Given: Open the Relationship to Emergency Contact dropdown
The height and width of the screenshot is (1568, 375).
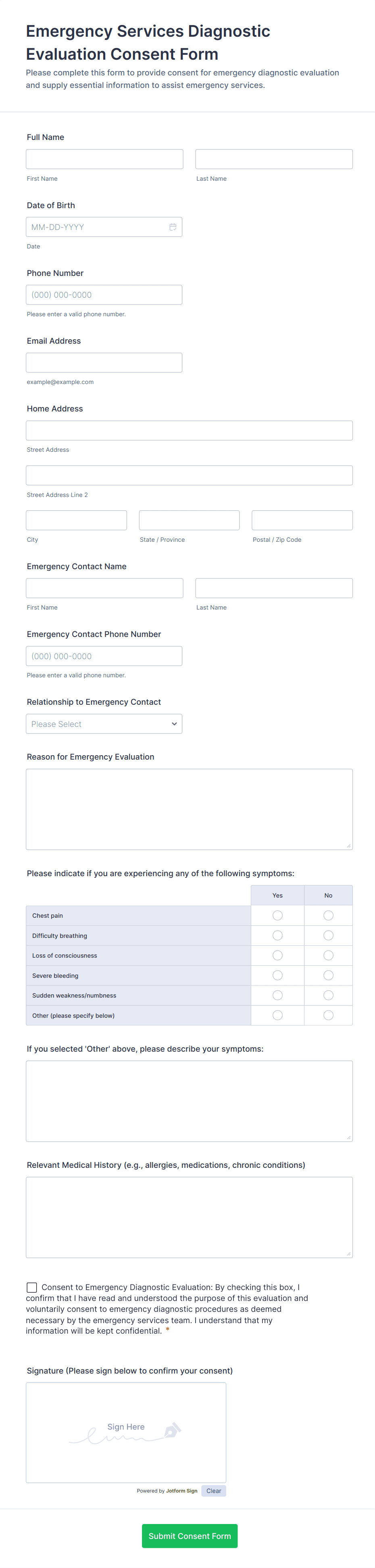Looking at the screenshot, I should point(104,724).
